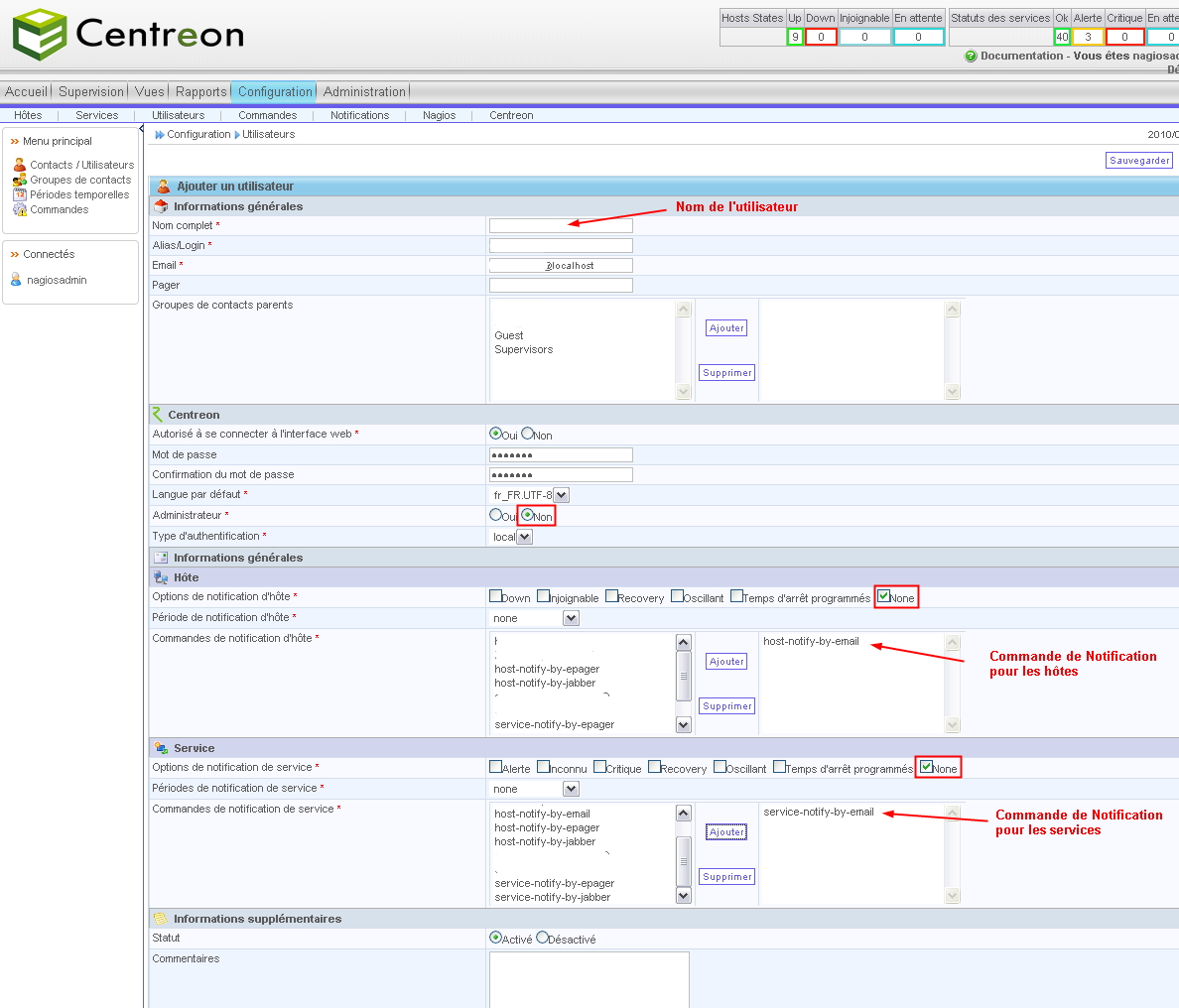Click Ajouter for contact groups
This screenshot has width=1179, height=1008.
726,328
